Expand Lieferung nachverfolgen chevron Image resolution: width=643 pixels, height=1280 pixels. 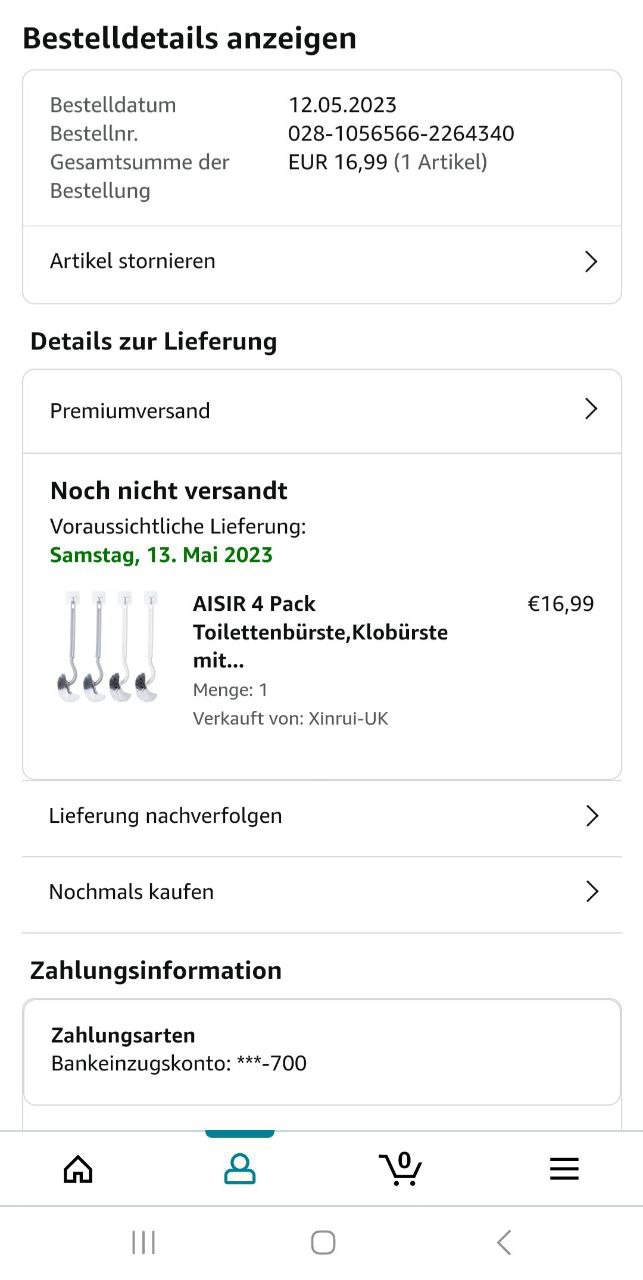[x=592, y=816]
